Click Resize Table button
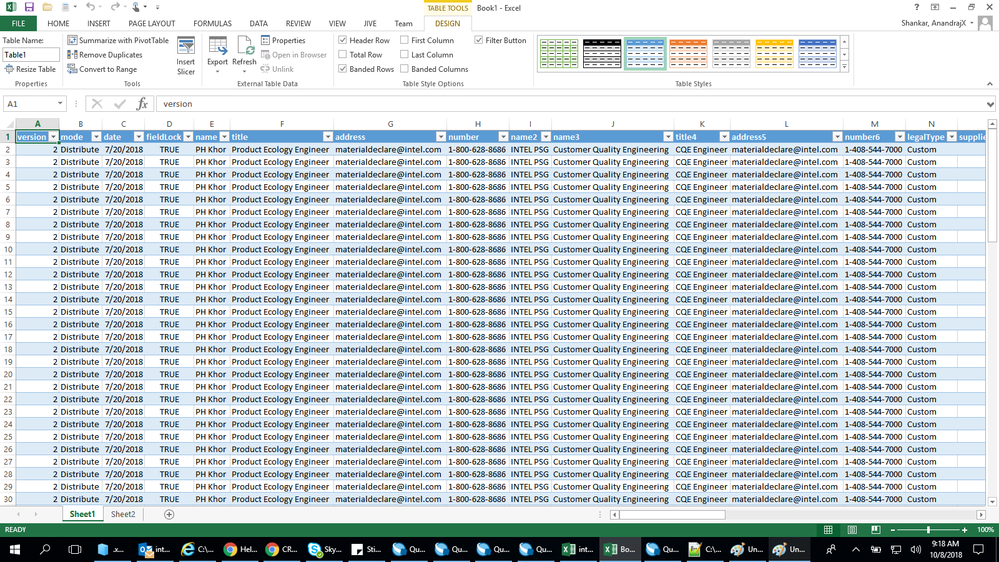The image size is (999, 562). 30,69
